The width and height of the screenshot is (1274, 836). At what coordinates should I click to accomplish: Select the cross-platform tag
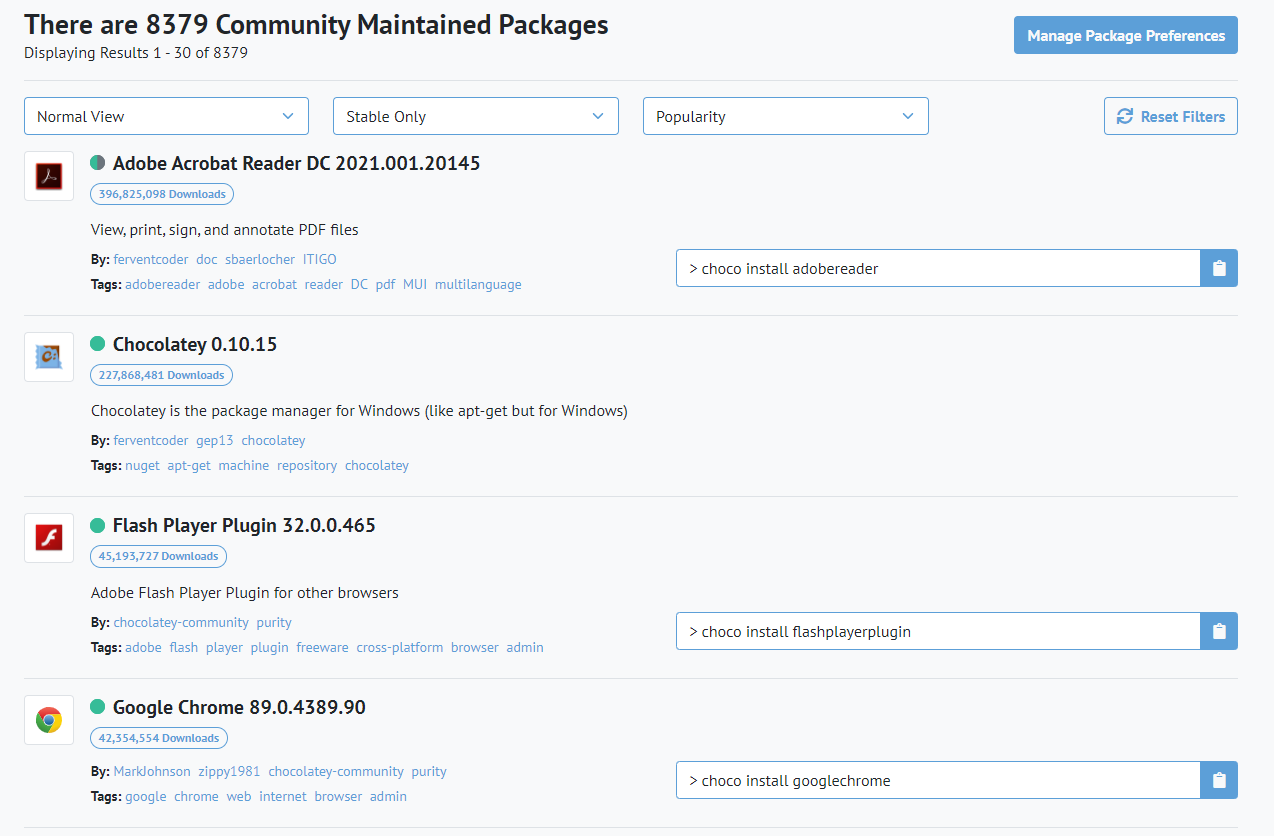(x=400, y=647)
